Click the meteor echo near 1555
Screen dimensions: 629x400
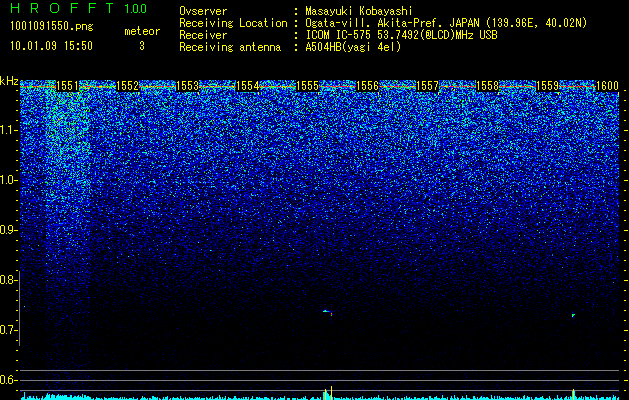[328, 312]
